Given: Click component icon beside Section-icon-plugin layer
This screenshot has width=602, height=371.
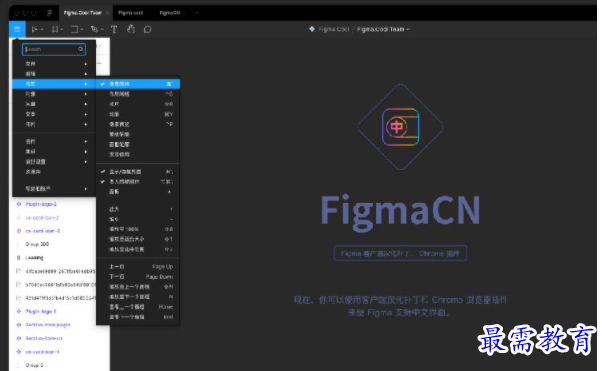Looking at the screenshot, I should point(19,325).
